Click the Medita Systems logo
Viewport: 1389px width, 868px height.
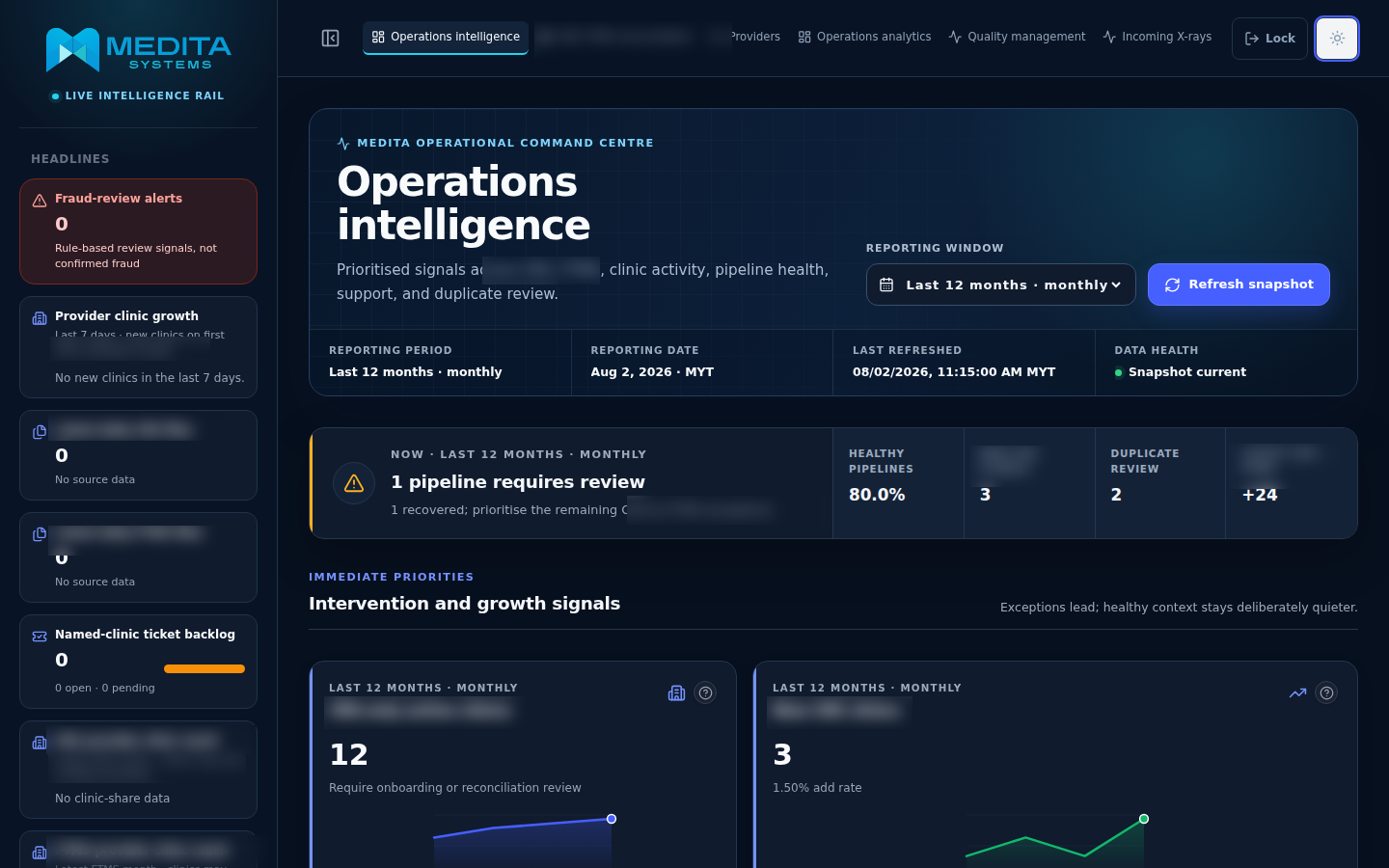point(139,50)
